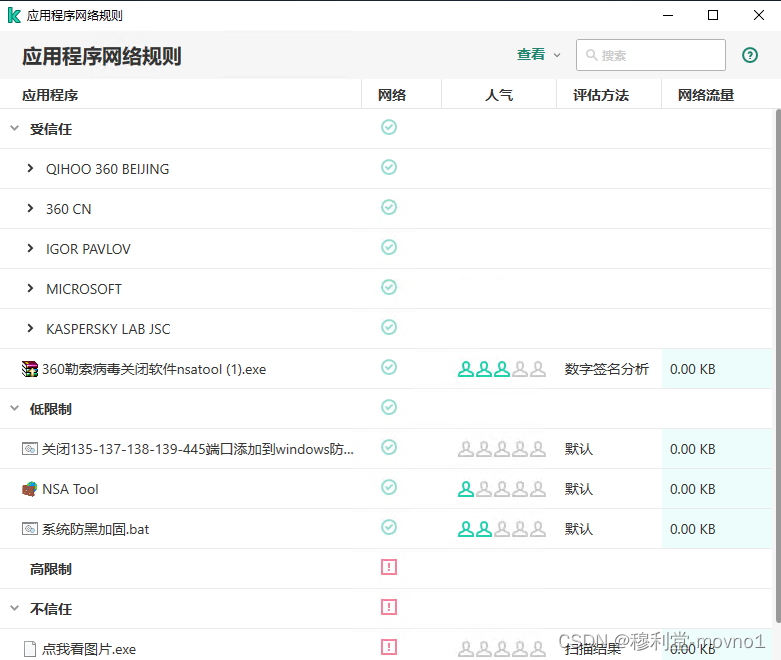
Task: Collapse the 不信任 group
Action: [14, 608]
